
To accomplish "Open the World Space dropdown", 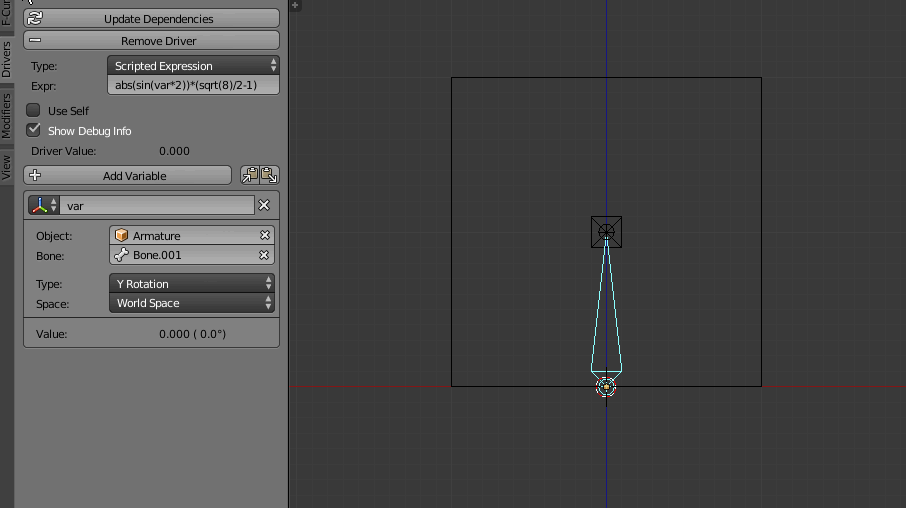I will 192,303.
